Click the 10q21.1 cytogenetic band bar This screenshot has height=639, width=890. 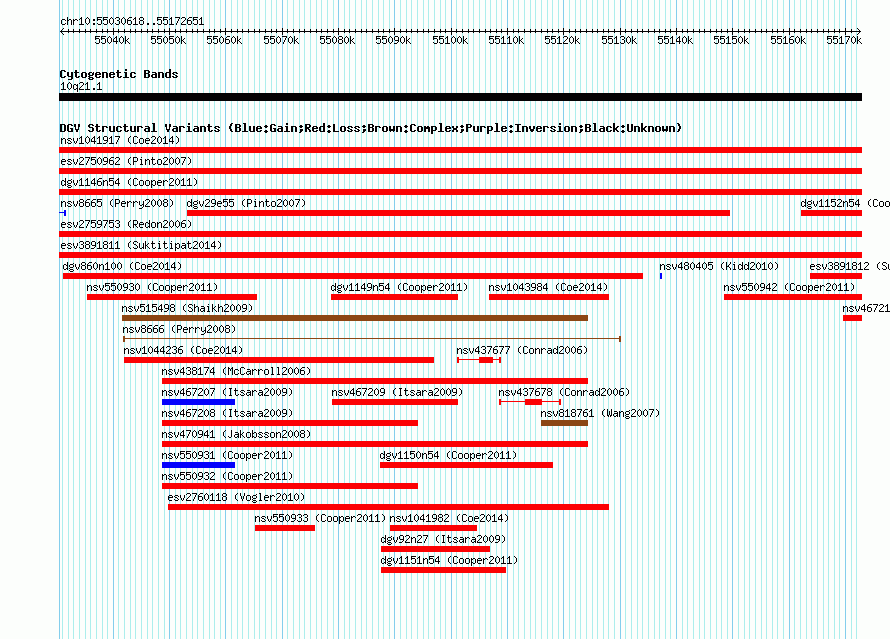pos(460,97)
